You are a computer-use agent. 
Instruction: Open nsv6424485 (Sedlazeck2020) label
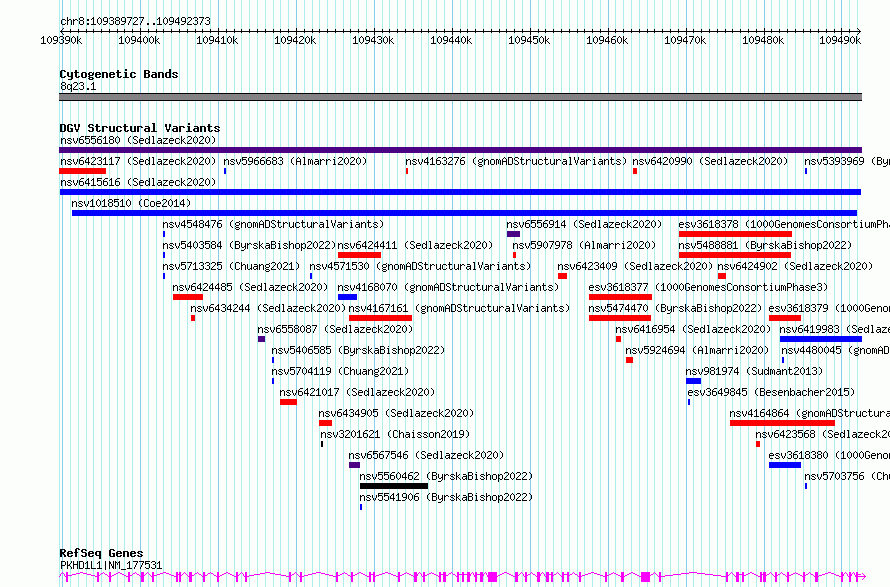(x=250, y=287)
